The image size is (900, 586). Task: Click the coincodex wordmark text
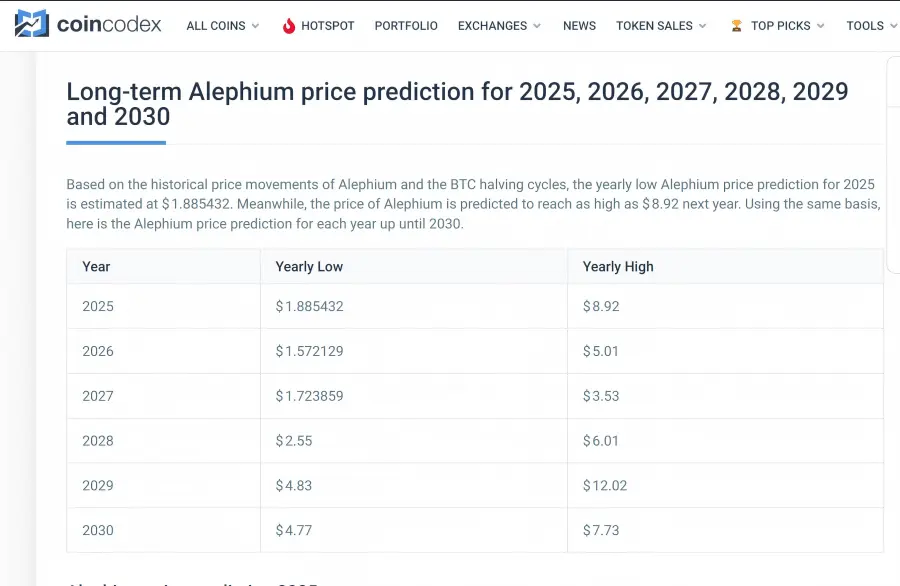pyautogui.click(x=110, y=25)
